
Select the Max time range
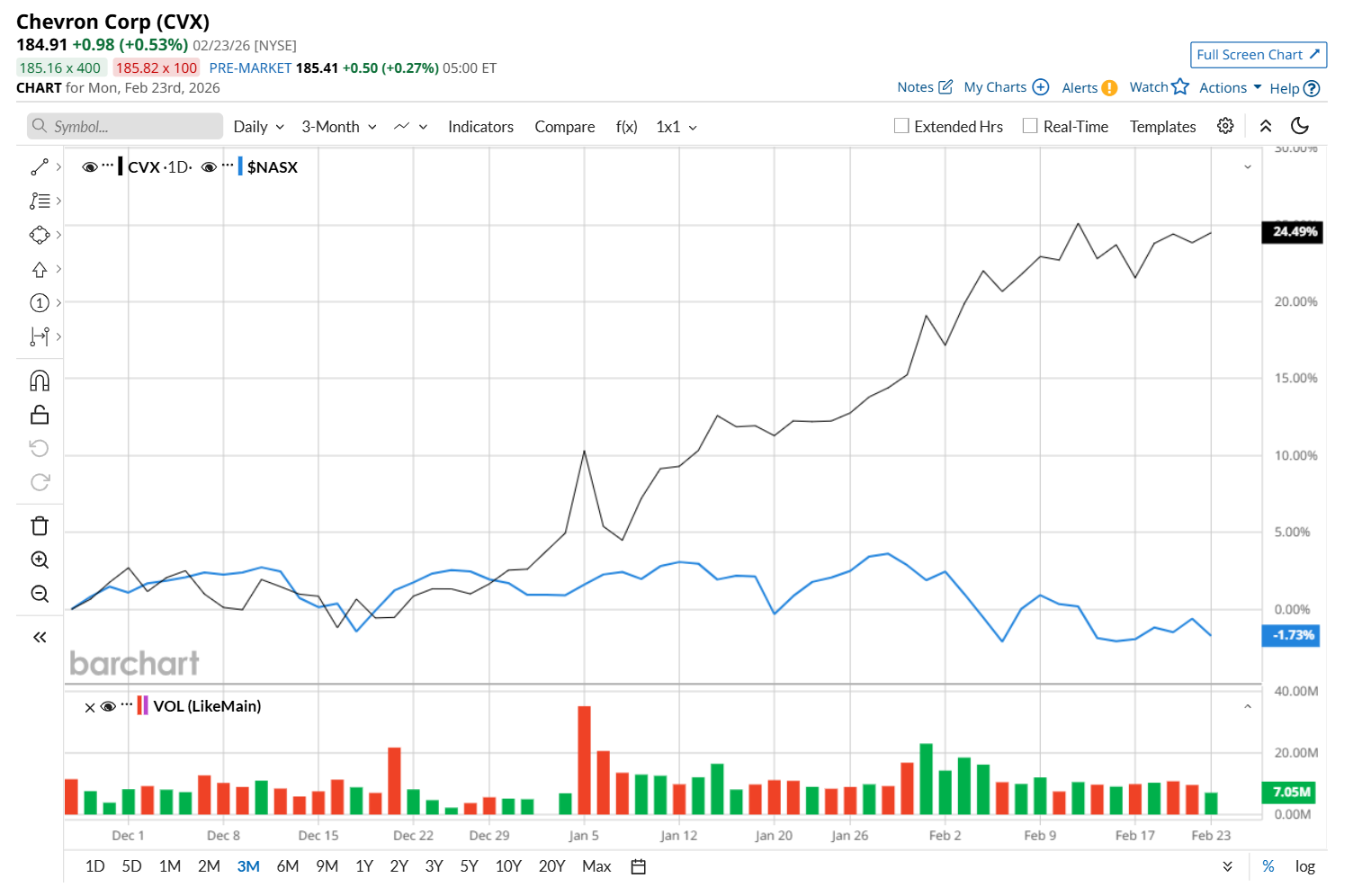coord(596,866)
